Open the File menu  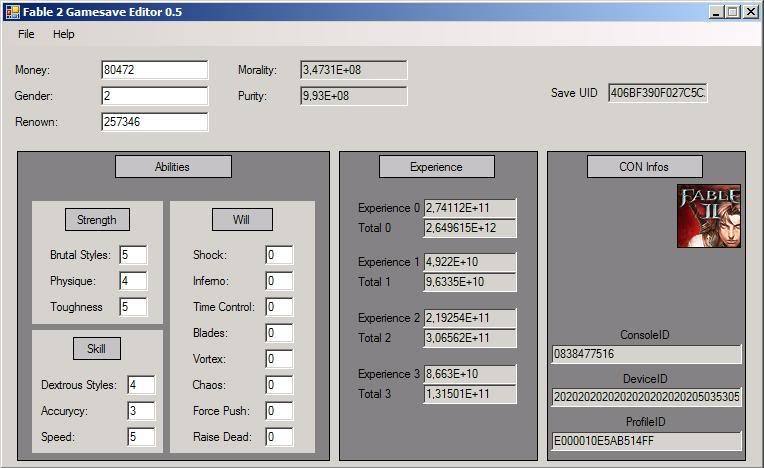tap(26, 34)
